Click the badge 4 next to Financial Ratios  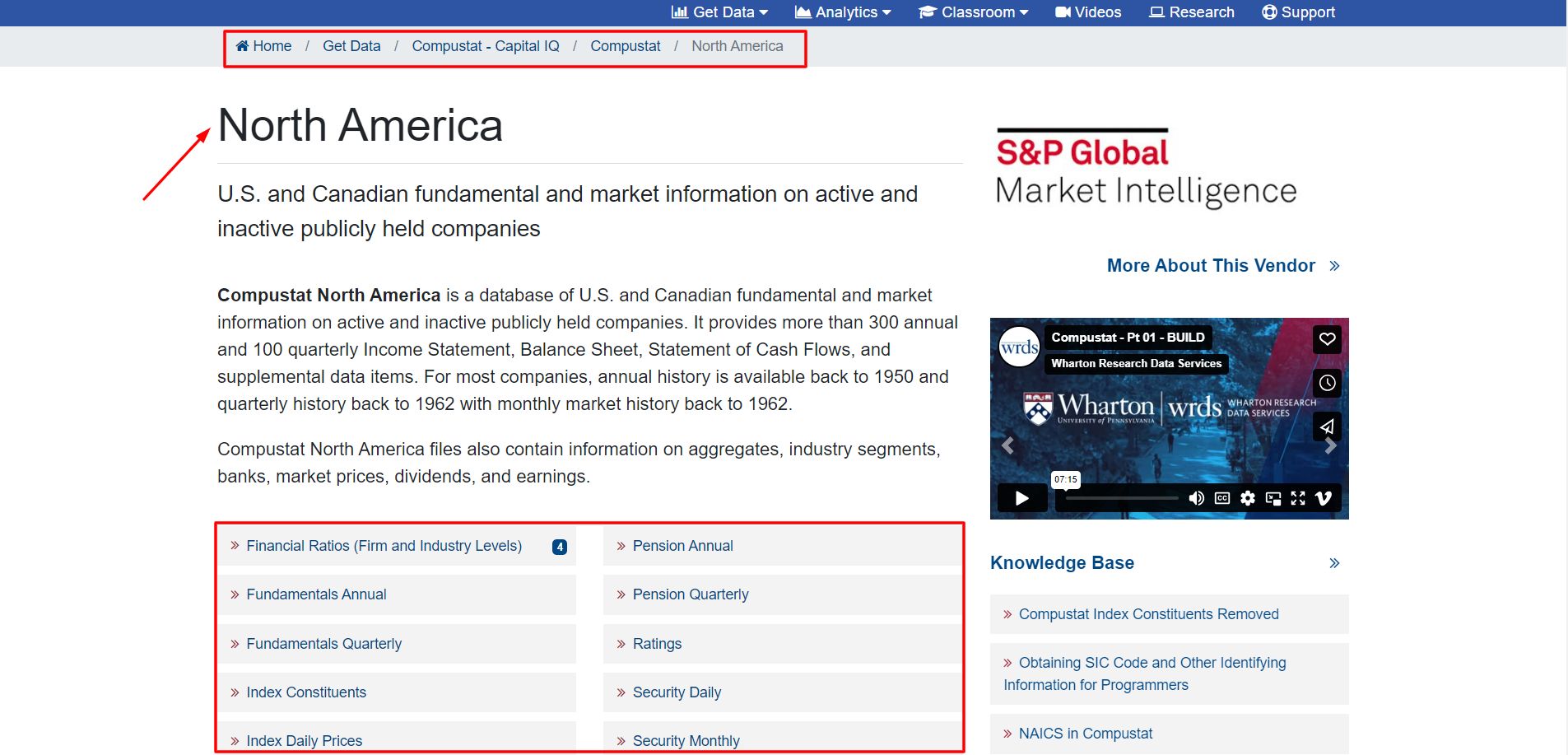pos(560,547)
